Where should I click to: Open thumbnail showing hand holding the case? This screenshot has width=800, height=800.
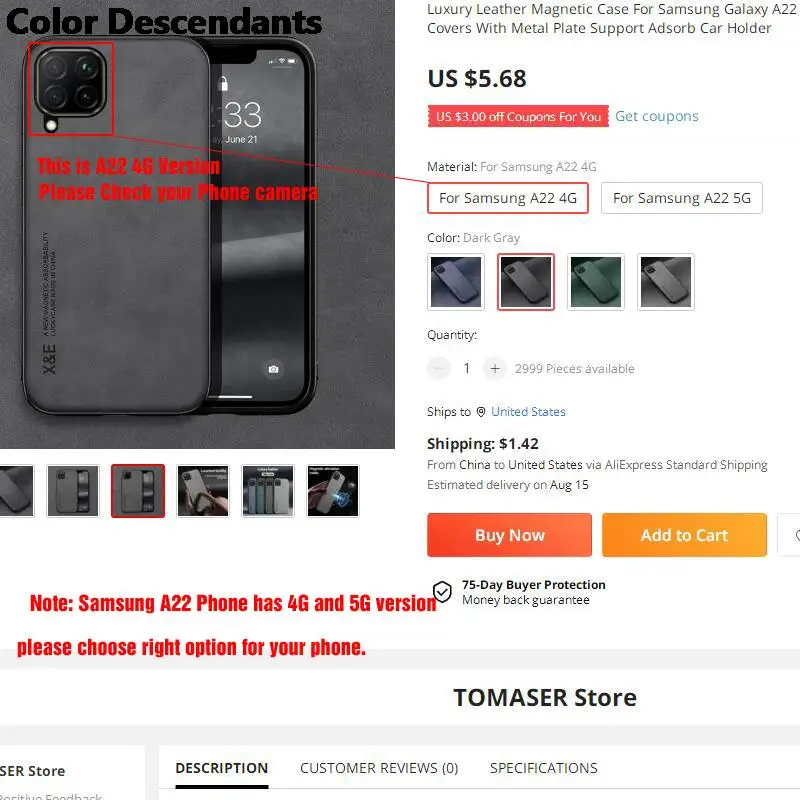coord(203,491)
